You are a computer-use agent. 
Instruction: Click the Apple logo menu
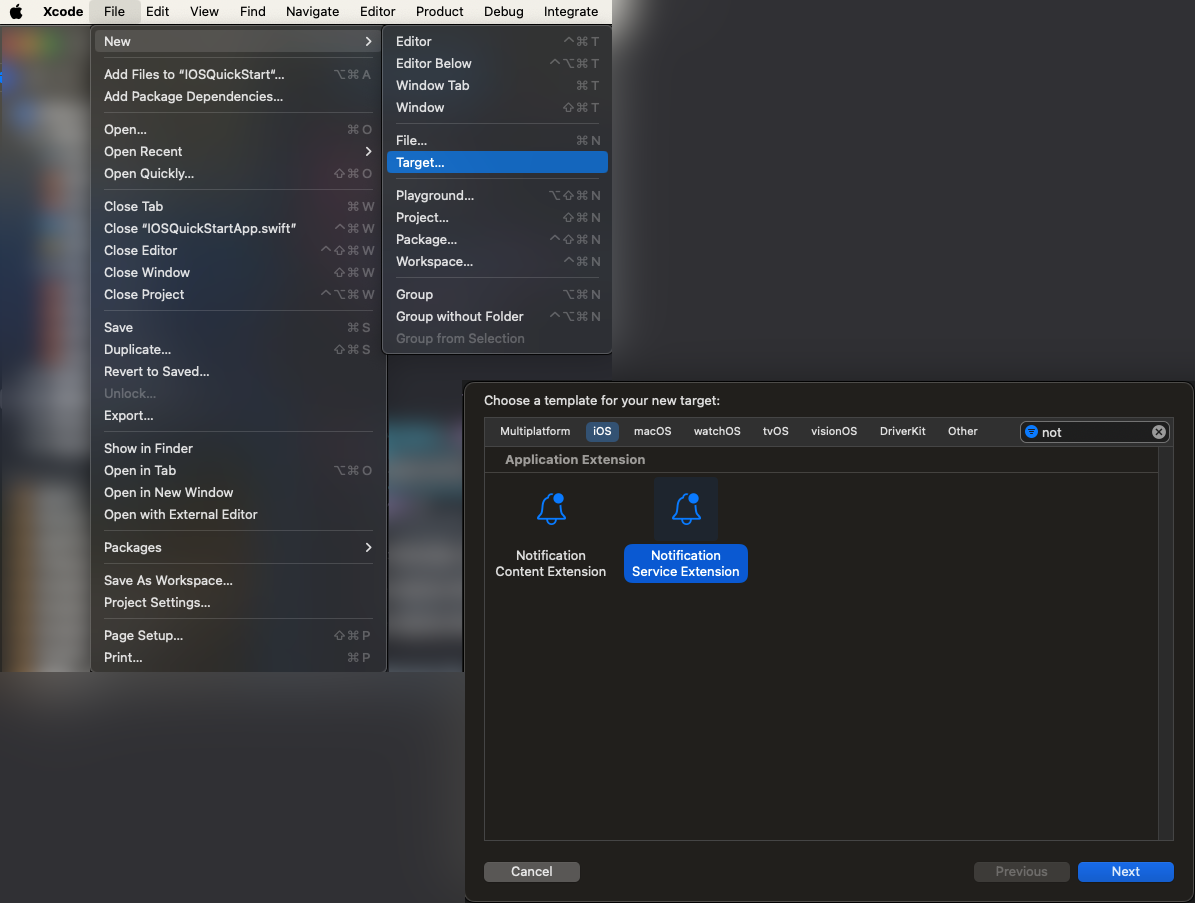tap(16, 12)
